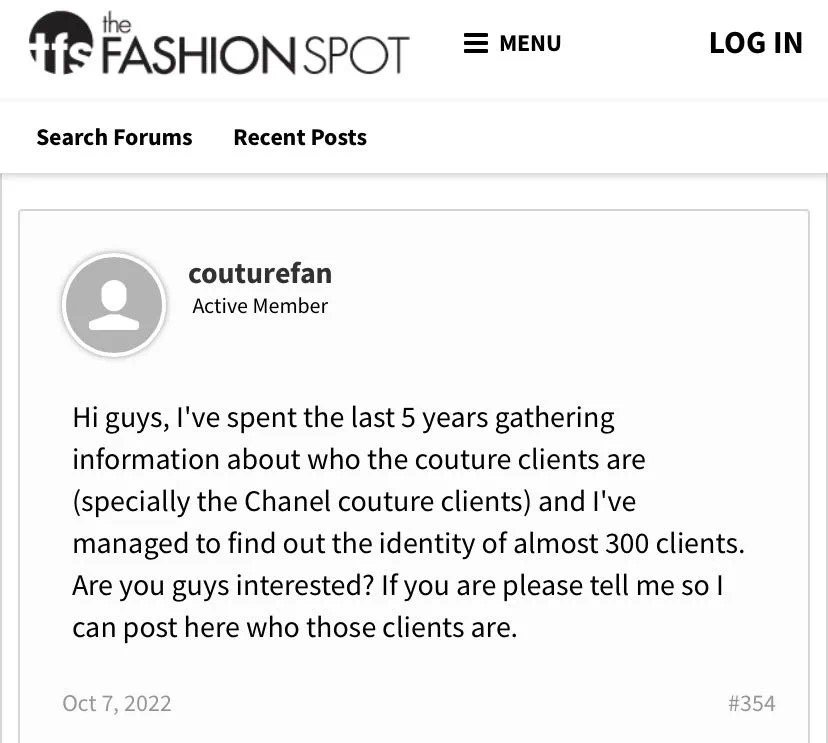Open the MENU label
828x743 pixels.
[x=530, y=43]
